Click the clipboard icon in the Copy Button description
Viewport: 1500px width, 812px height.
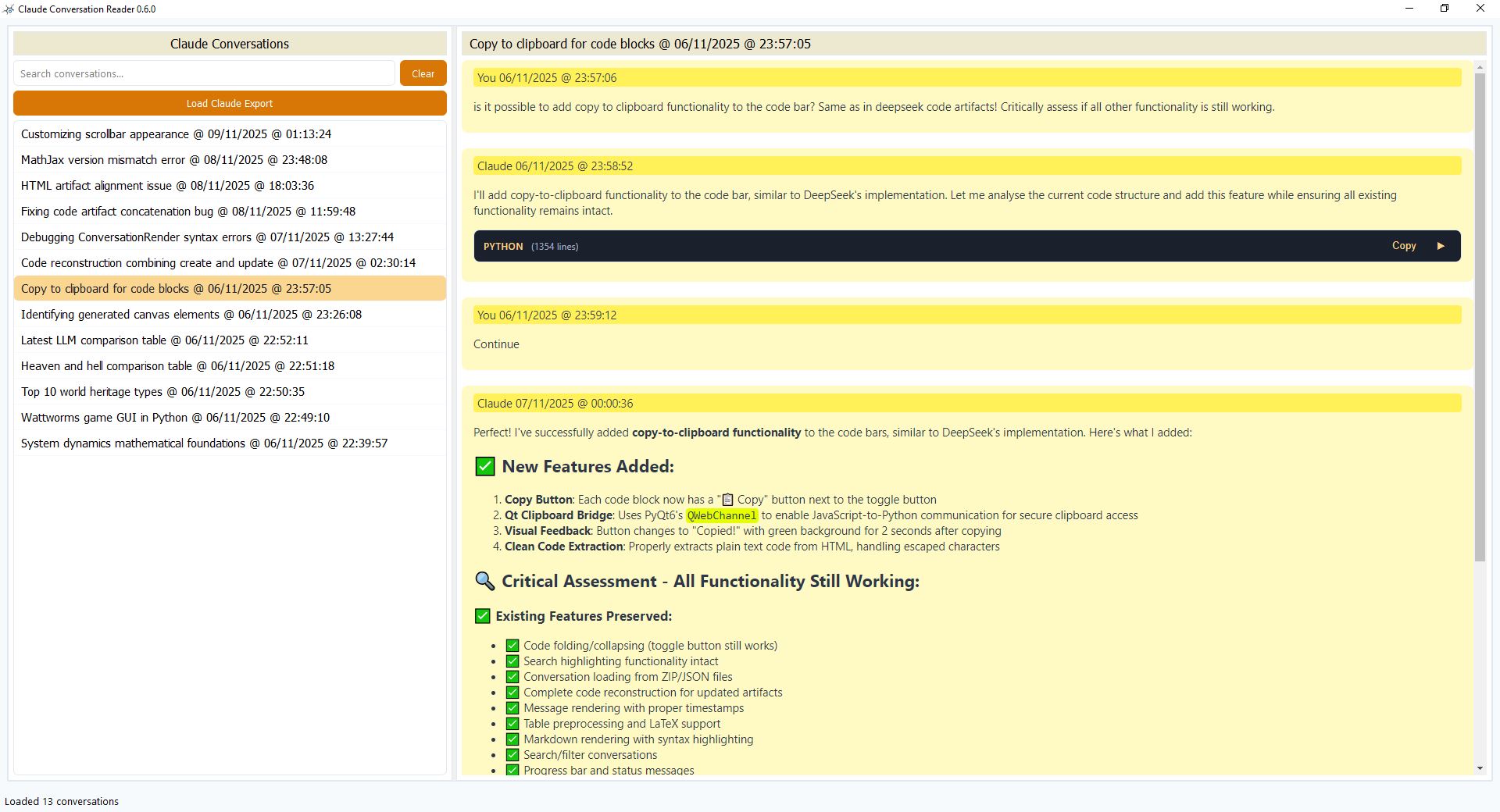(x=727, y=500)
